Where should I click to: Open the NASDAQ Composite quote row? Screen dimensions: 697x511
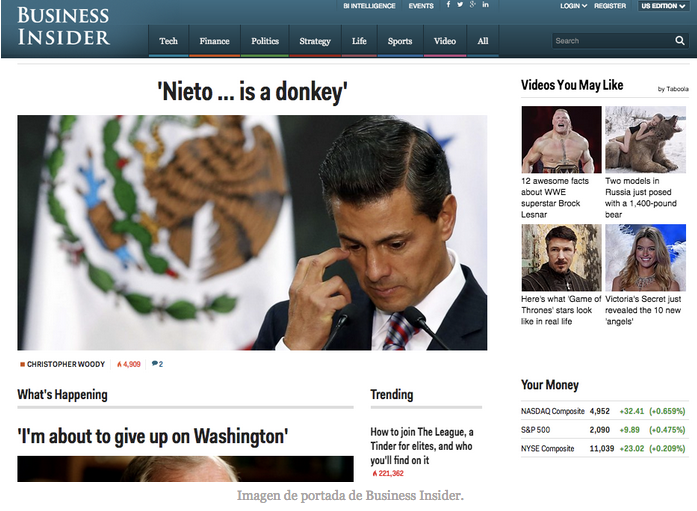tap(605, 411)
